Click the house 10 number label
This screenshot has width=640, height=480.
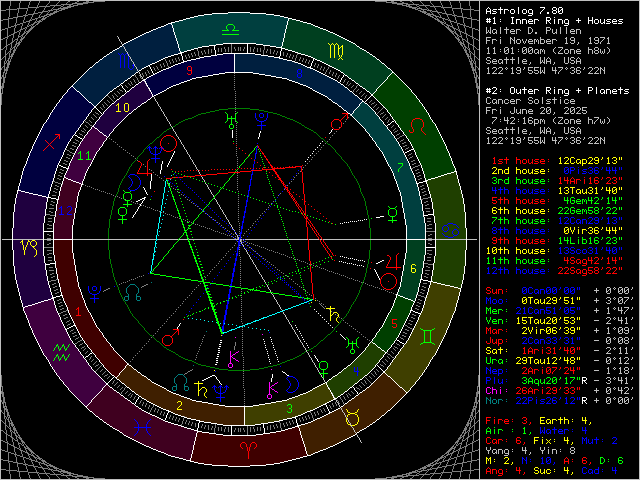coord(123,105)
